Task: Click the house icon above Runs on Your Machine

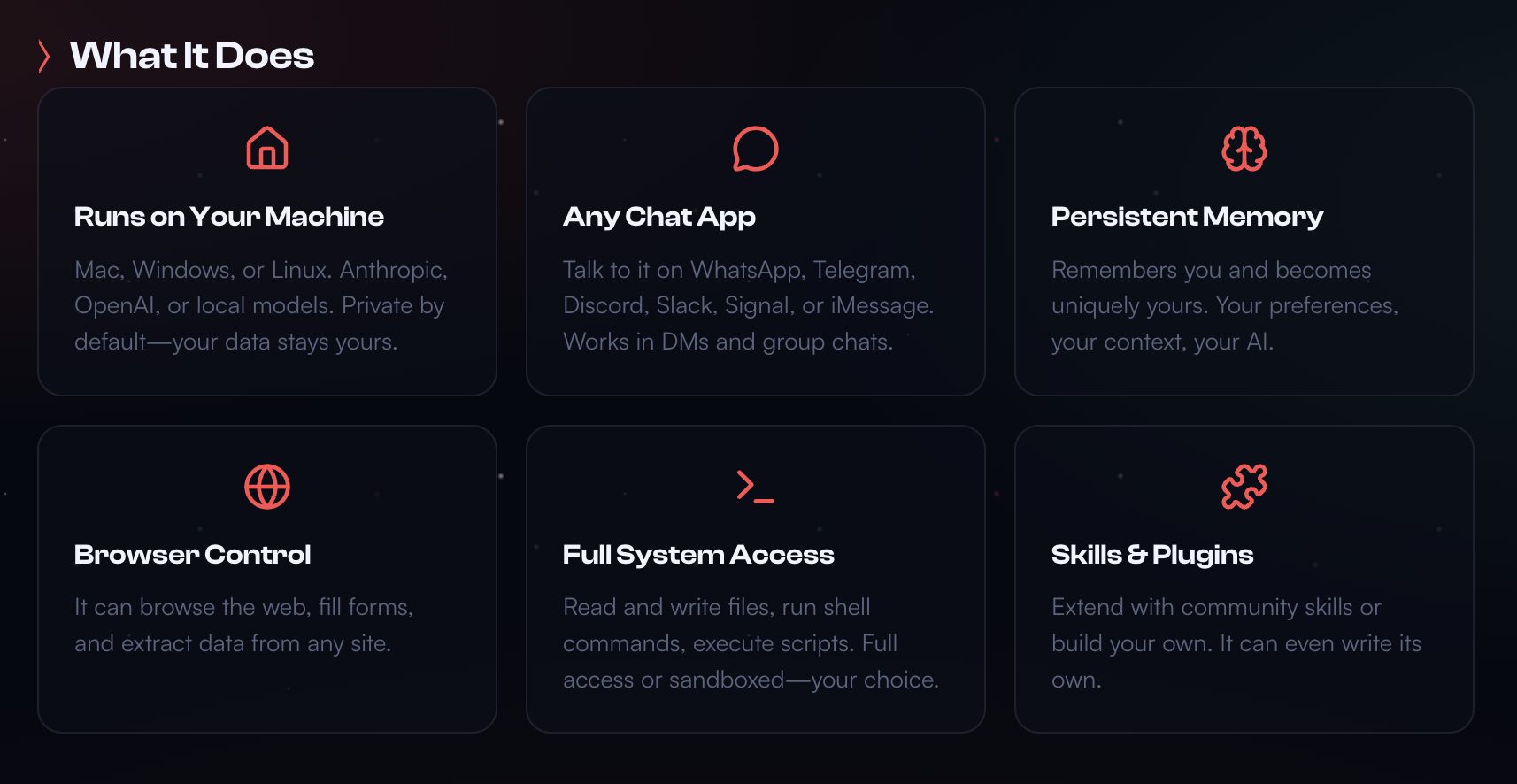Action: (x=267, y=148)
